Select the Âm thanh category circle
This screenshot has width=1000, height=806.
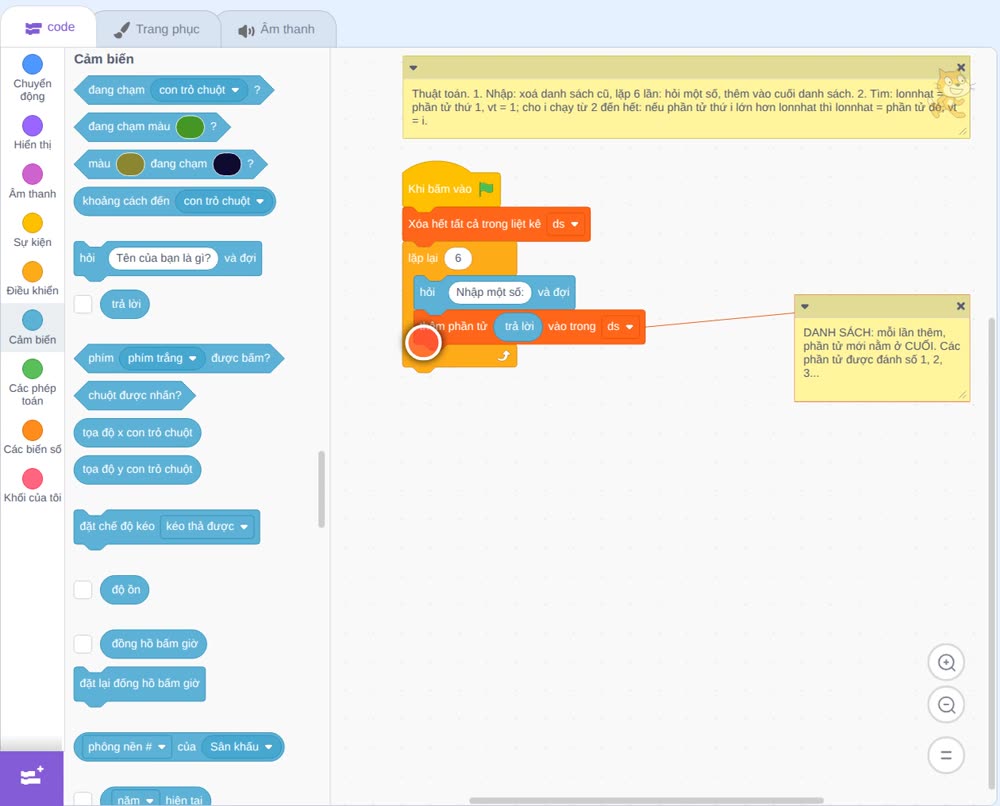33,174
